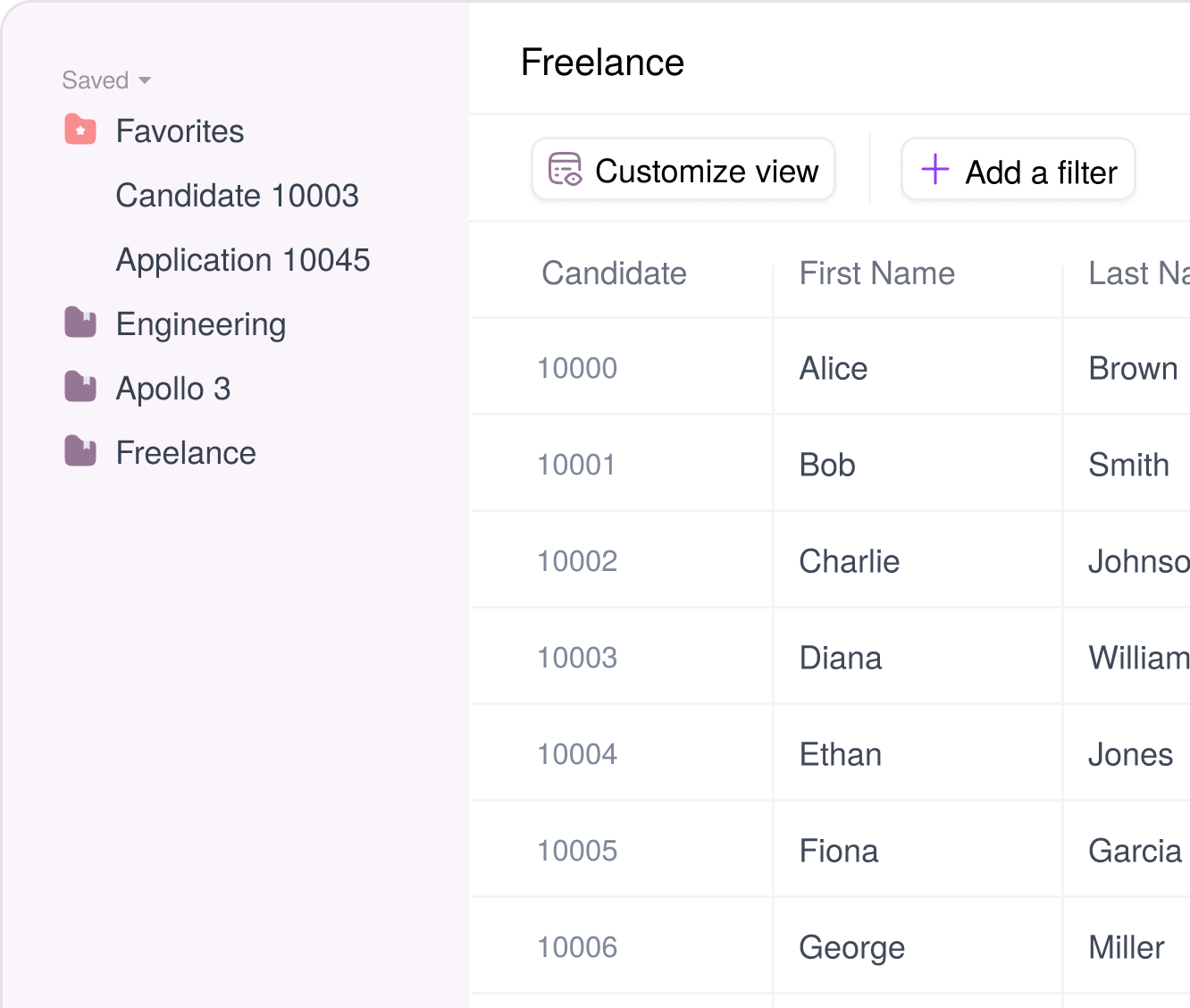Select the Engineering folder label

pyautogui.click(x=201, y=324)
